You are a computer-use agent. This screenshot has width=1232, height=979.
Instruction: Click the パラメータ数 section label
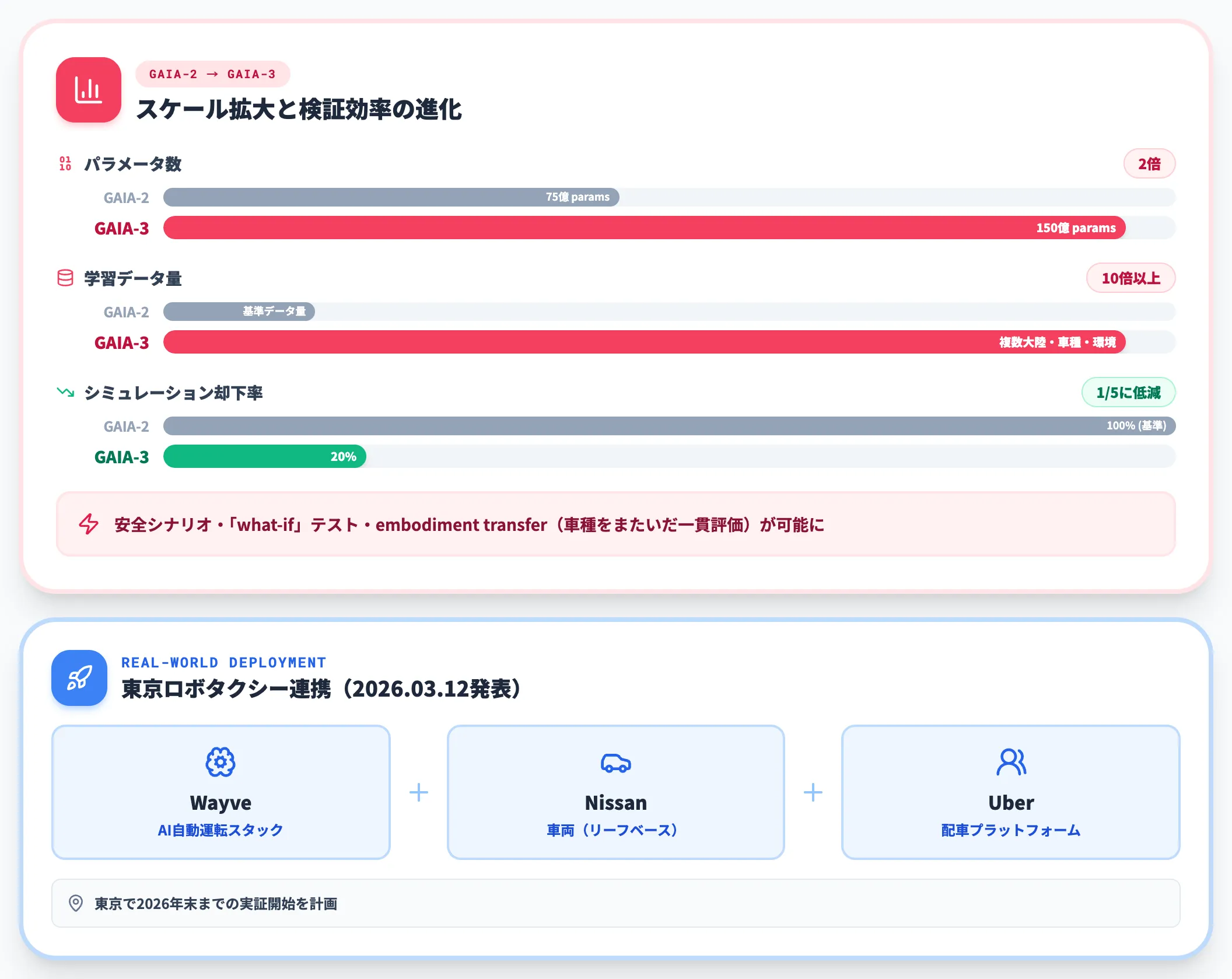point(133,164)
